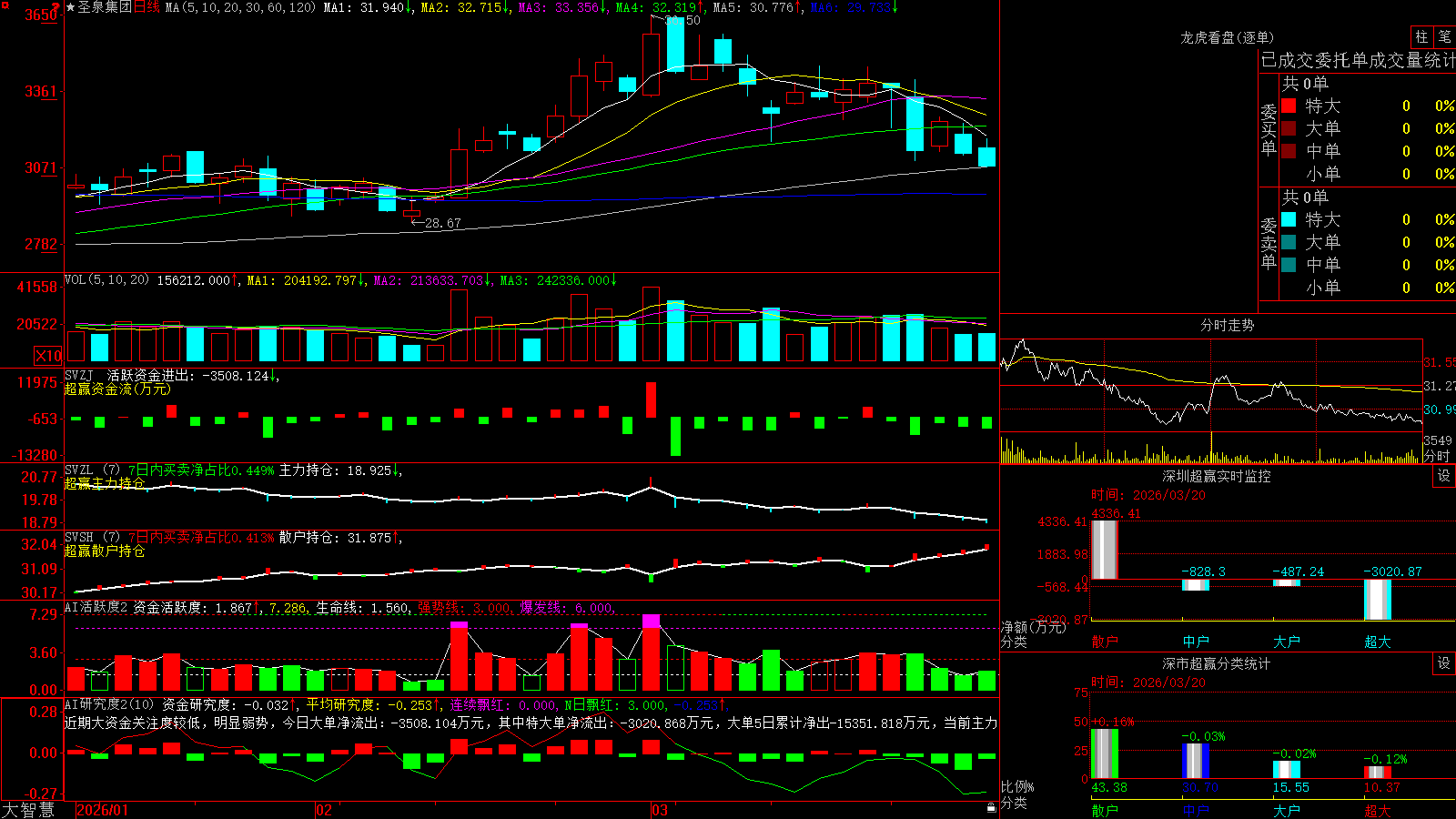Click the 分时走势 panel title

1227,325
